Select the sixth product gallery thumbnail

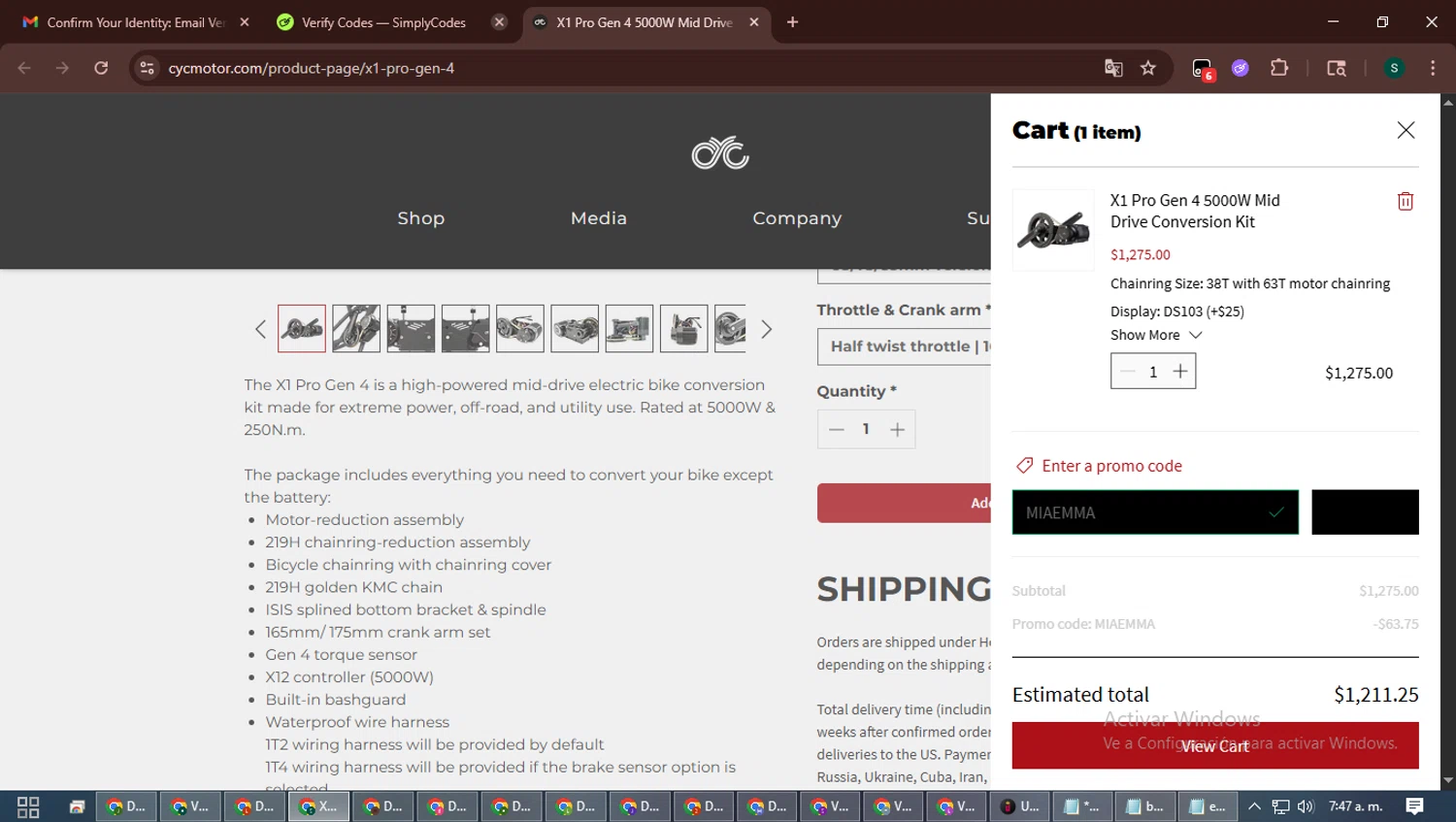(x=575, y=328)
